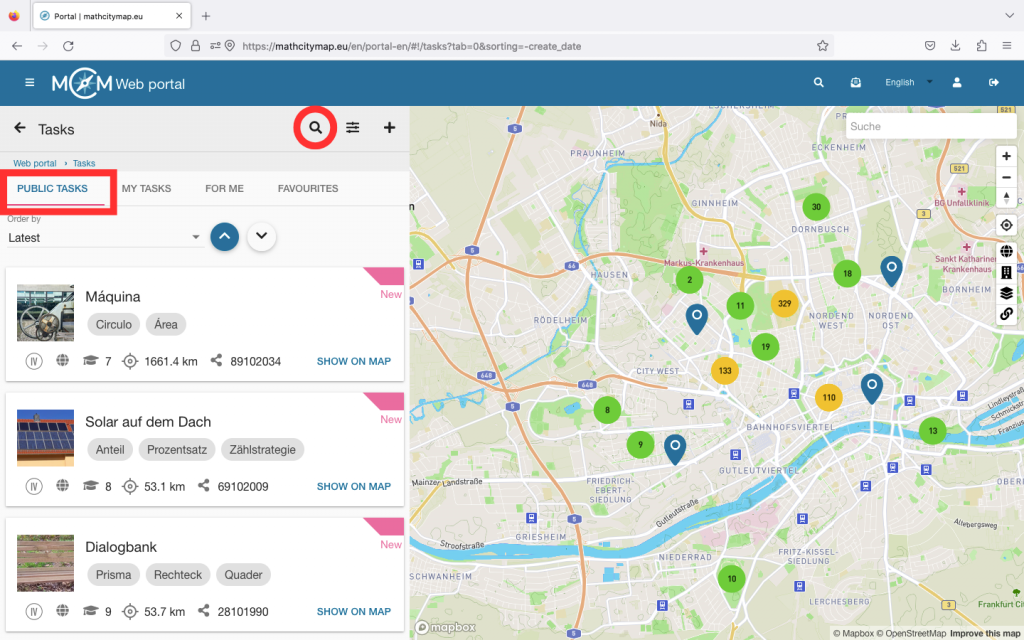Click the plus icon to add task
The height and width of the screenshot is (640, 1024).
click(x=390, y=128)
